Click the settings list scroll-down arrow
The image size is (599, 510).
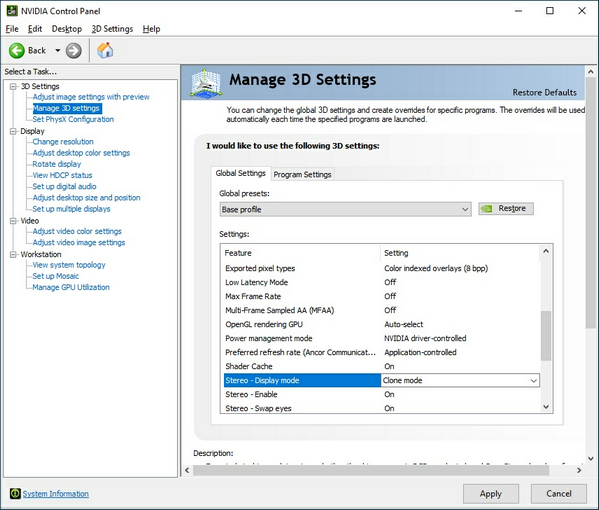coord(546,407)
